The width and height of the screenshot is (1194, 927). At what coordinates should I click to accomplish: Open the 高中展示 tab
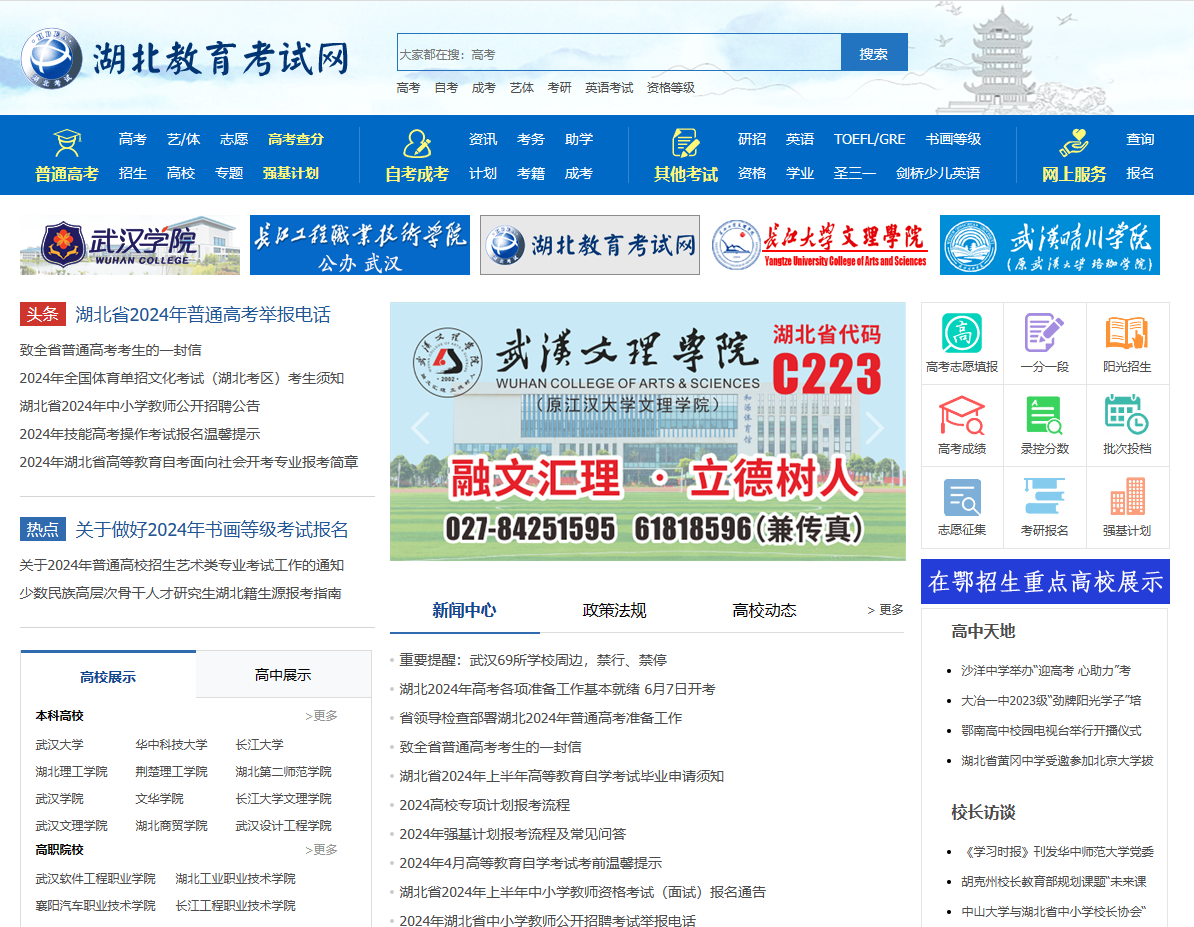point(281,674)
